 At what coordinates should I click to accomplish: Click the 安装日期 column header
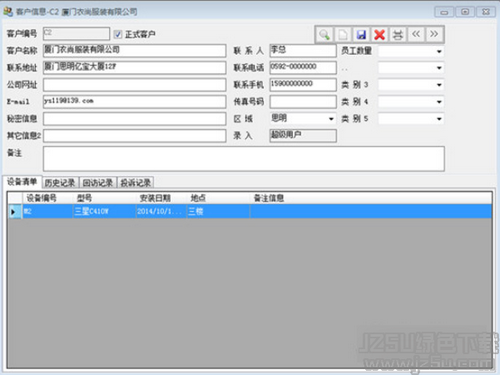(155, 198)
